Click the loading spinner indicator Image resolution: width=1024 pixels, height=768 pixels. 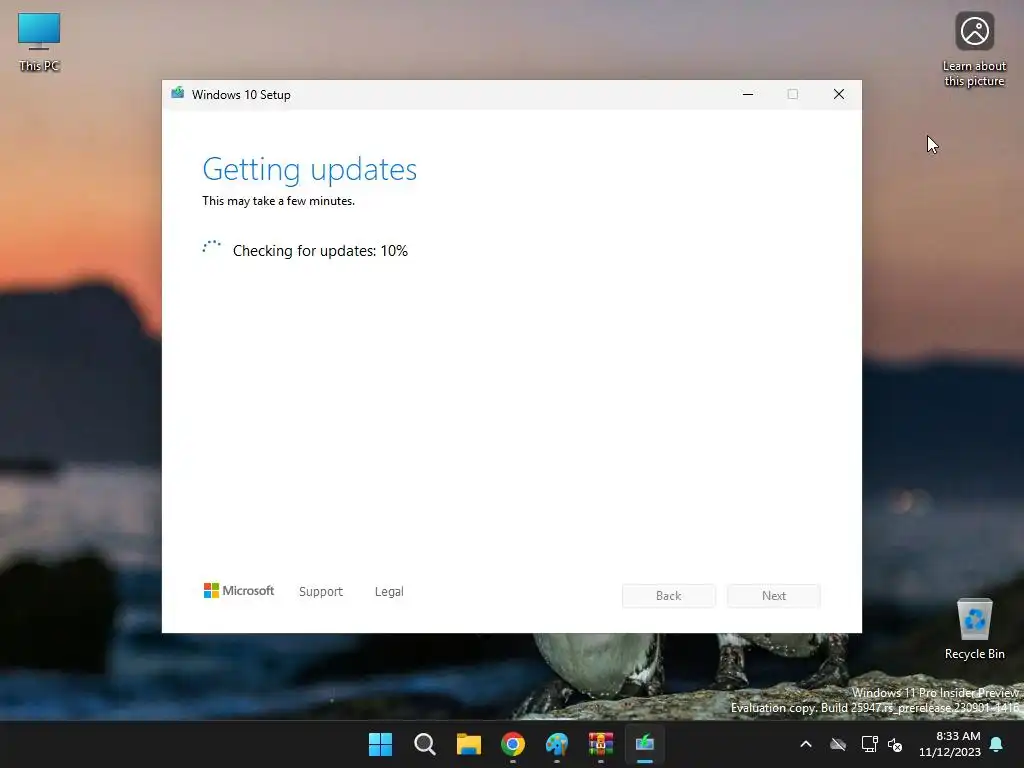[x=212, y=249]
